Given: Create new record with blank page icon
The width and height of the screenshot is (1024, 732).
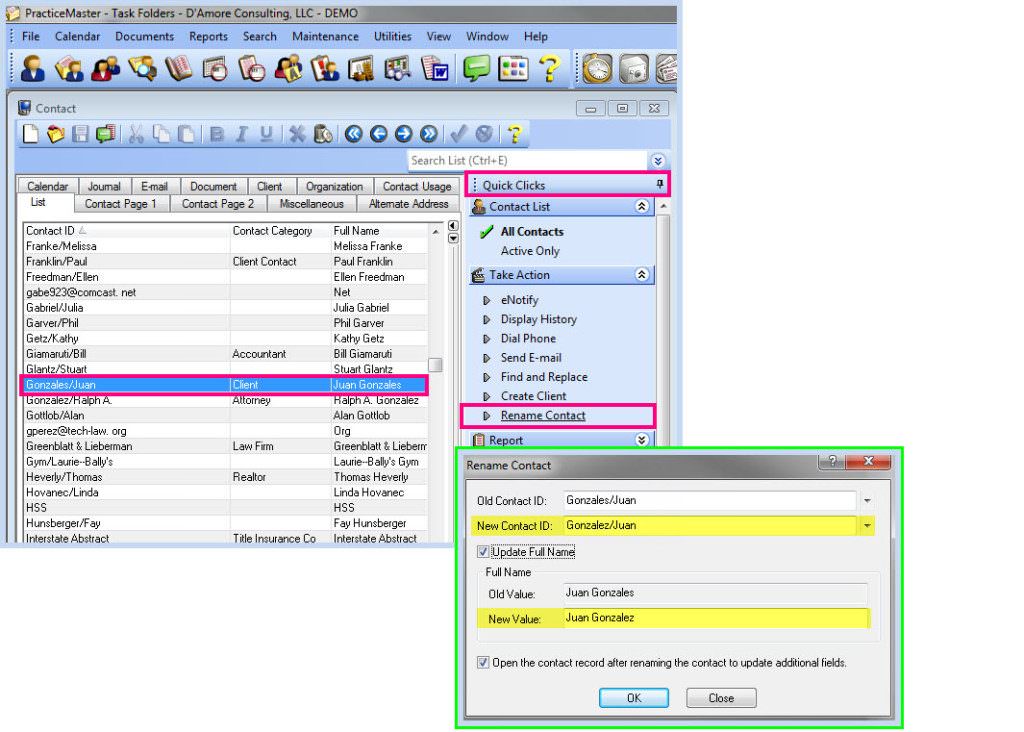Looking at the screenshot, I should pyautogui.click(x=30, y=134).
